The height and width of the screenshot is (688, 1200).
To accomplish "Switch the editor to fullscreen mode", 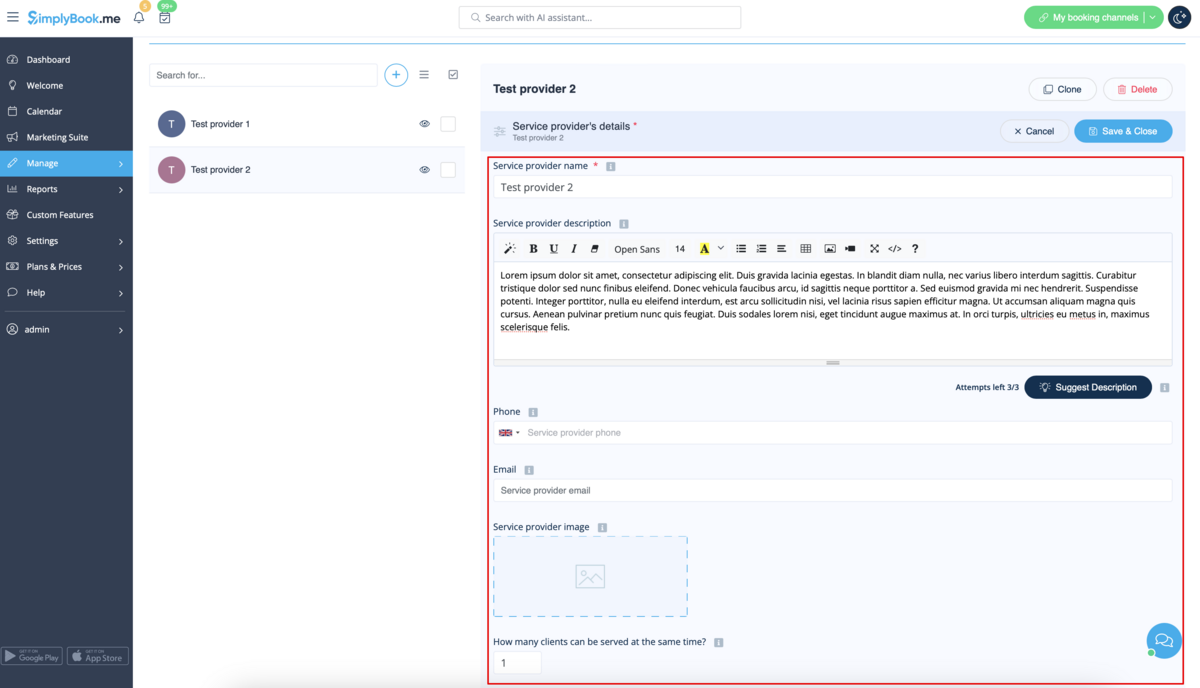I will [874, 249].
